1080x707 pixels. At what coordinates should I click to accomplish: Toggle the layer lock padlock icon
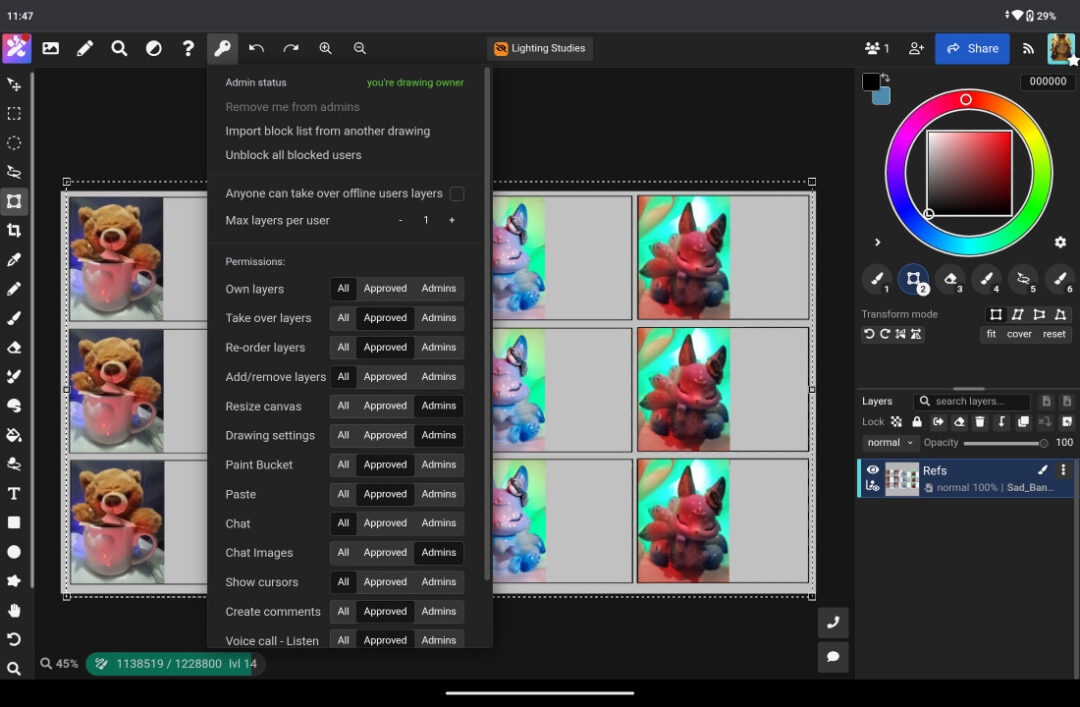tap(917, 422)
